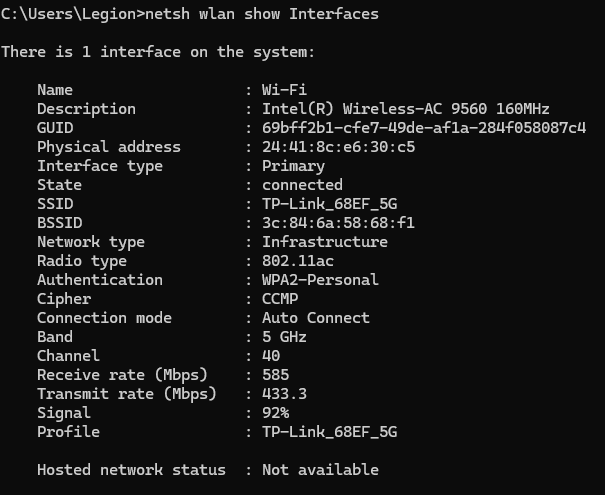This screenshot has width=605, height=495.
Task: Click the Primary interface type value
Action: tap(293, 166)
